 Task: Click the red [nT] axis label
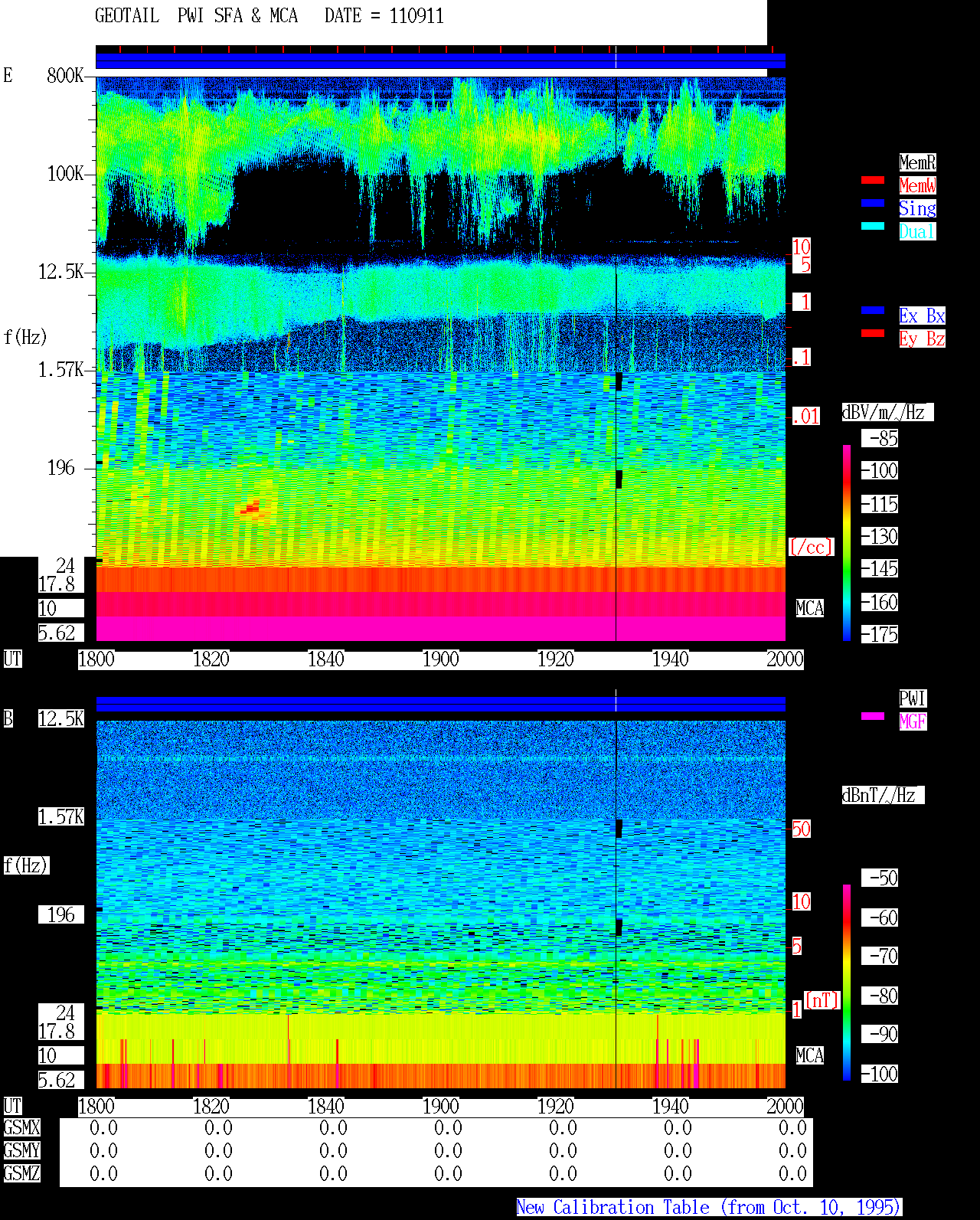[822, 1000]
